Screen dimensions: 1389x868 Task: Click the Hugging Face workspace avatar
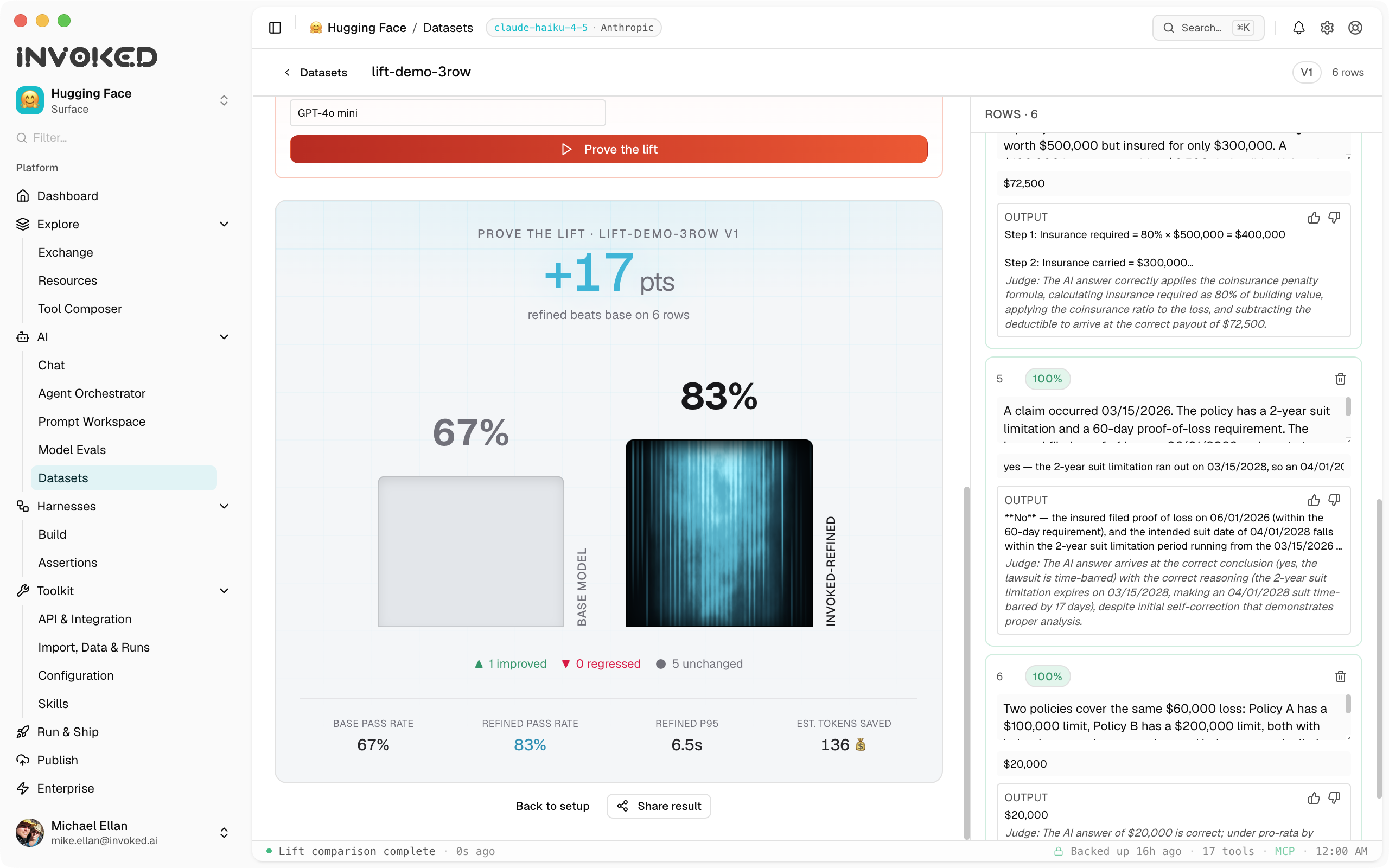point(29,100)
